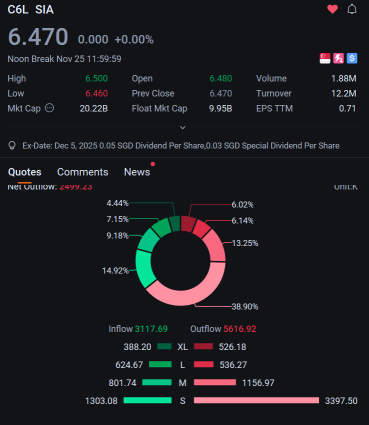The image size is (369, 425).
Task: Open the Mkt Cap info circle icon
Action: click(x=49, y=108)
